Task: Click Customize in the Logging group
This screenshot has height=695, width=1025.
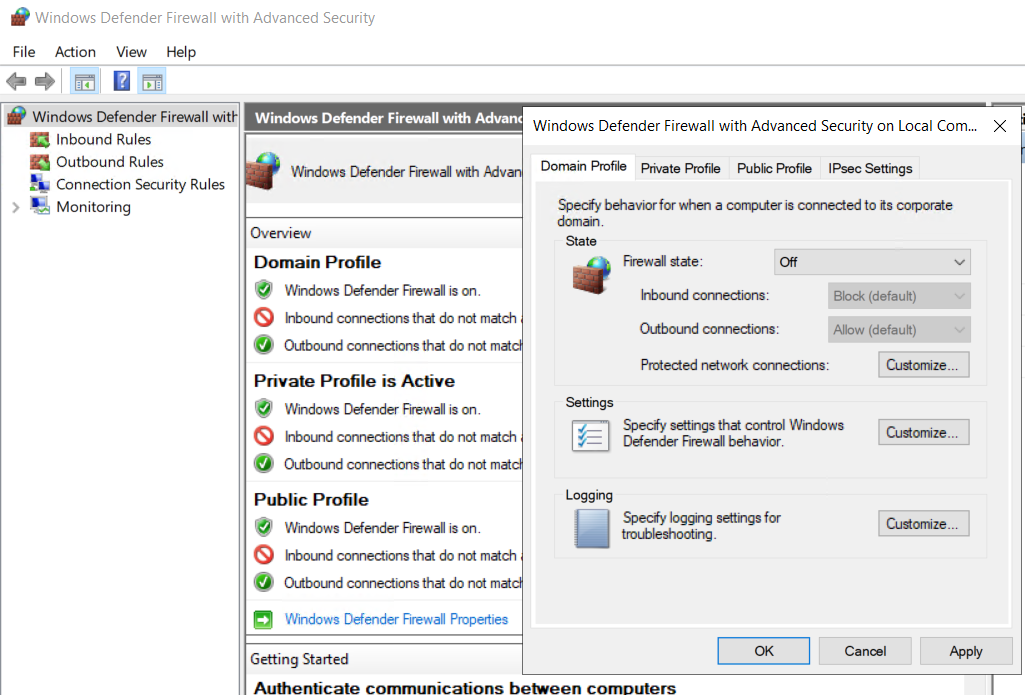Action: pos(923,524)
